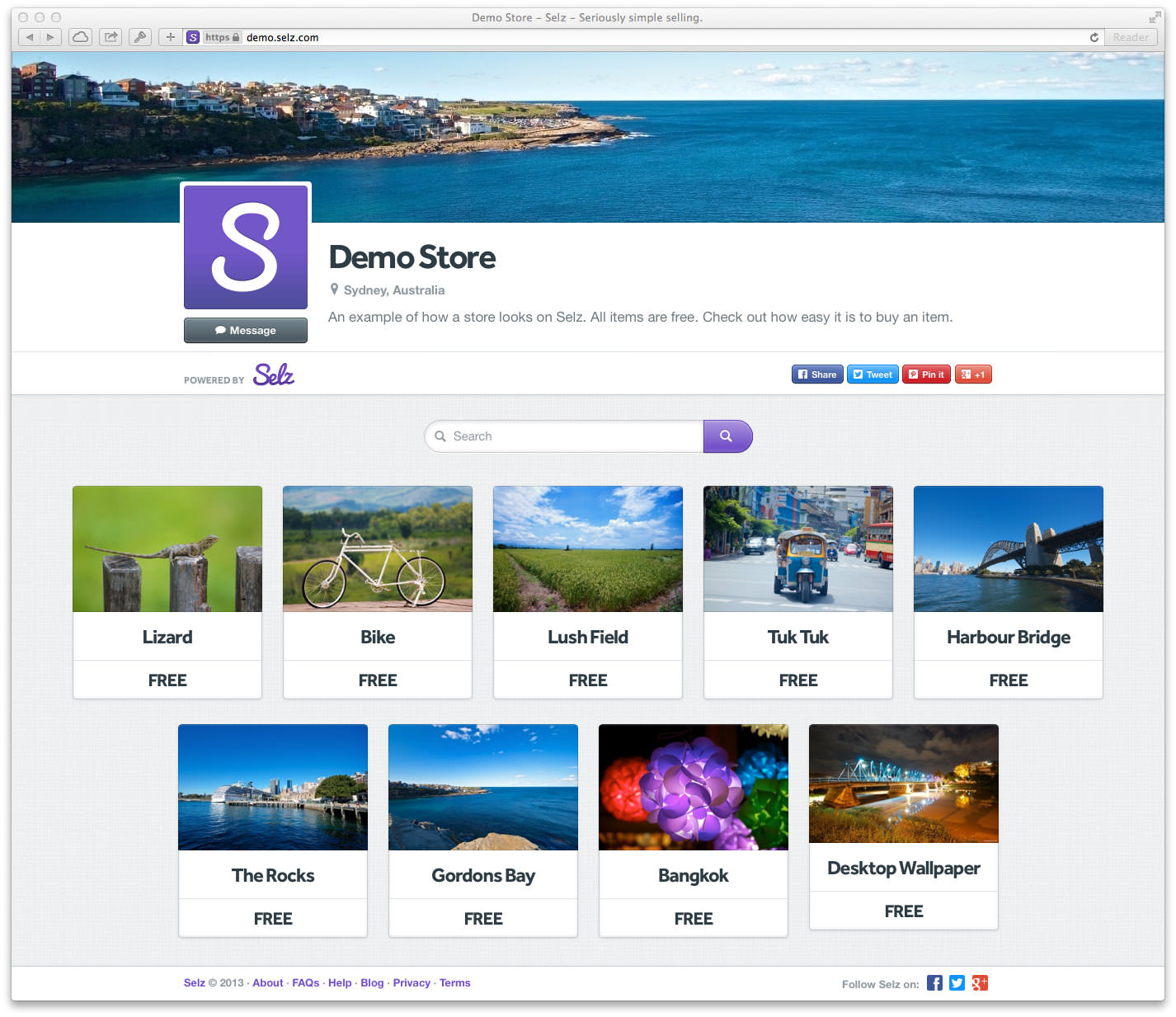
Task: Open Selz Facebook page from footer
Action: tap(934, 982)
